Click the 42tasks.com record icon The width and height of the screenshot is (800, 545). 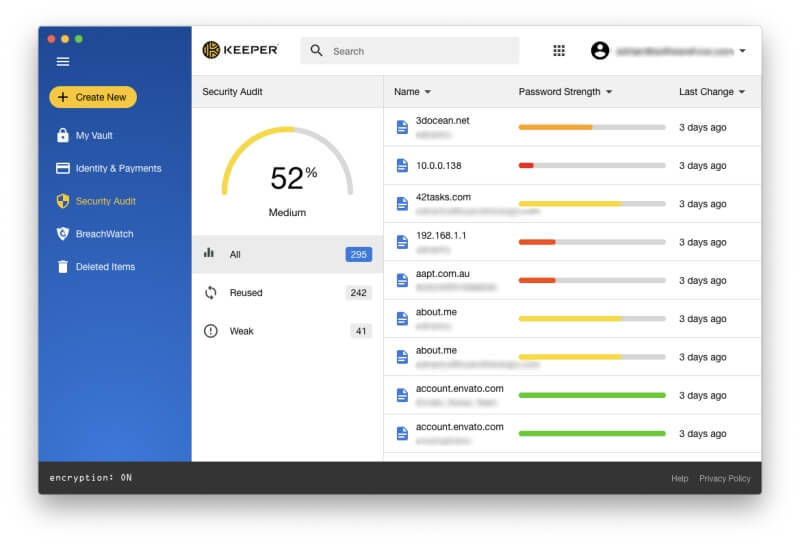(402, 204)
